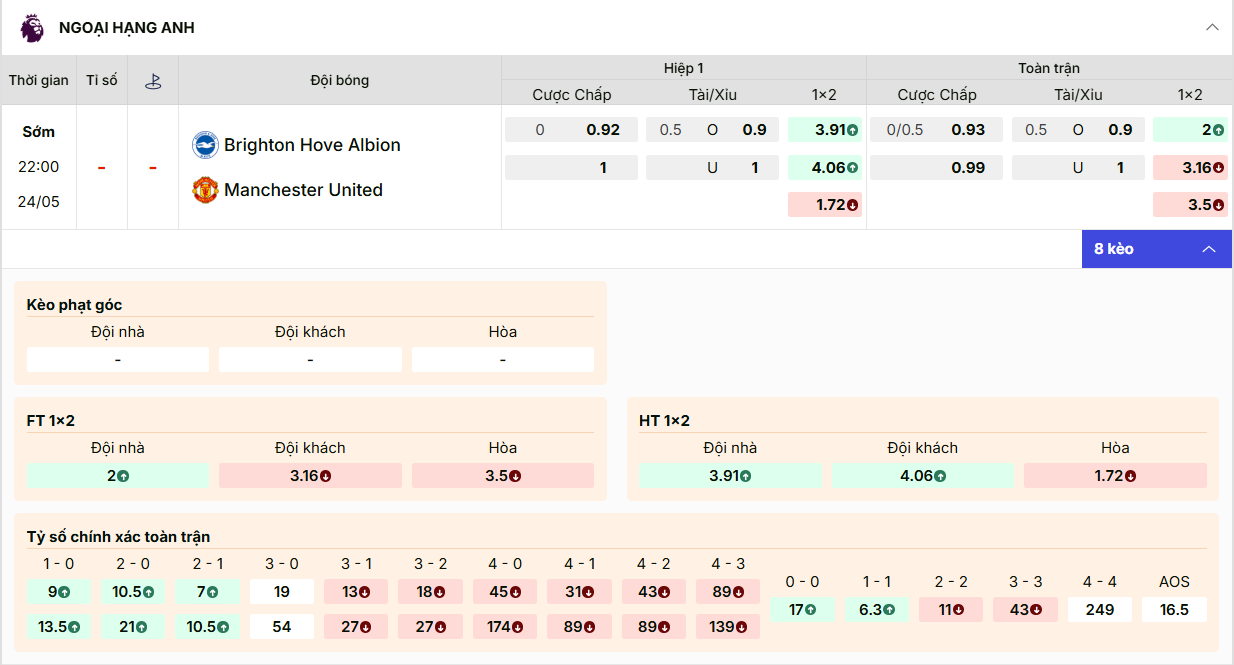Screen dimensions: 1234x665
Task: Choose correct score odds 13 for 3 - 1
Action: [x=356, y=592]
